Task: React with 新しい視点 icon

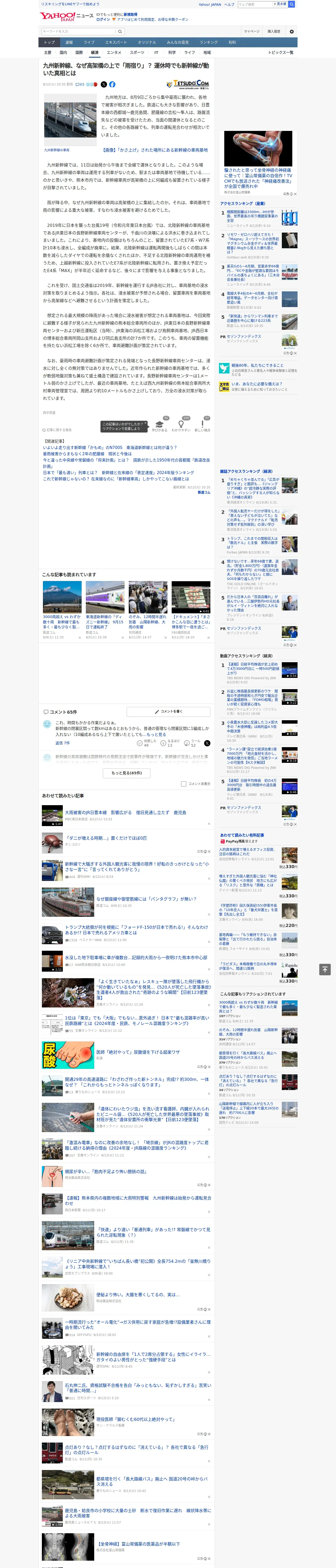Action: [x=203, y=424]
